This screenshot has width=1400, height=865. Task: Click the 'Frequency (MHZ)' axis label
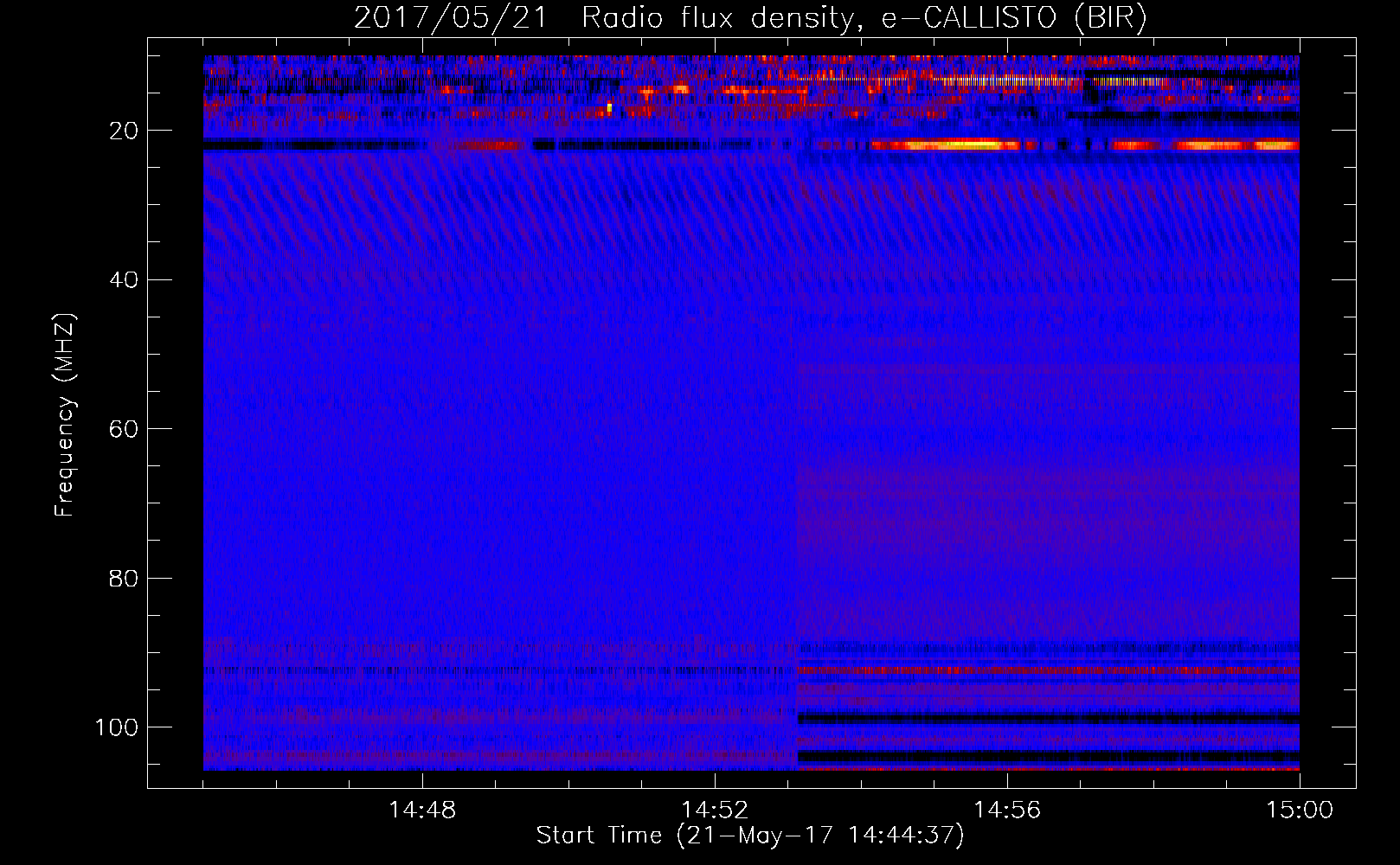(65, 415)
